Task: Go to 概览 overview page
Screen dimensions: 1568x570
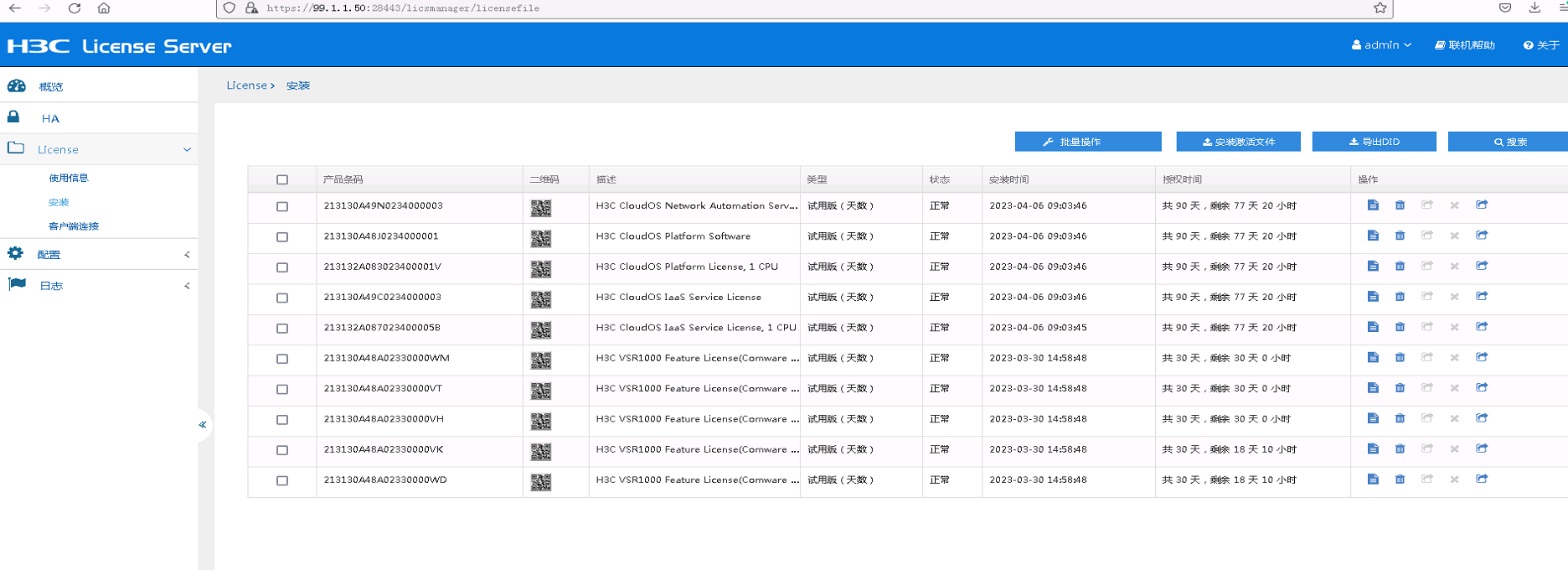Action: click(x=50, y=86)
